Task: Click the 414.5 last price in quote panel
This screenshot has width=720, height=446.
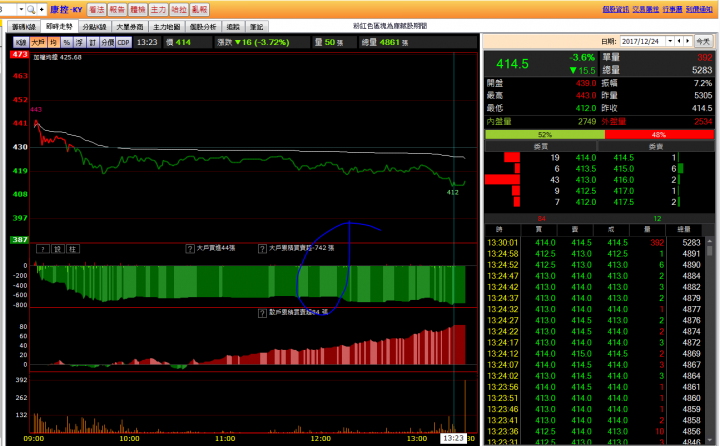Action: click(x=512, y=64)
